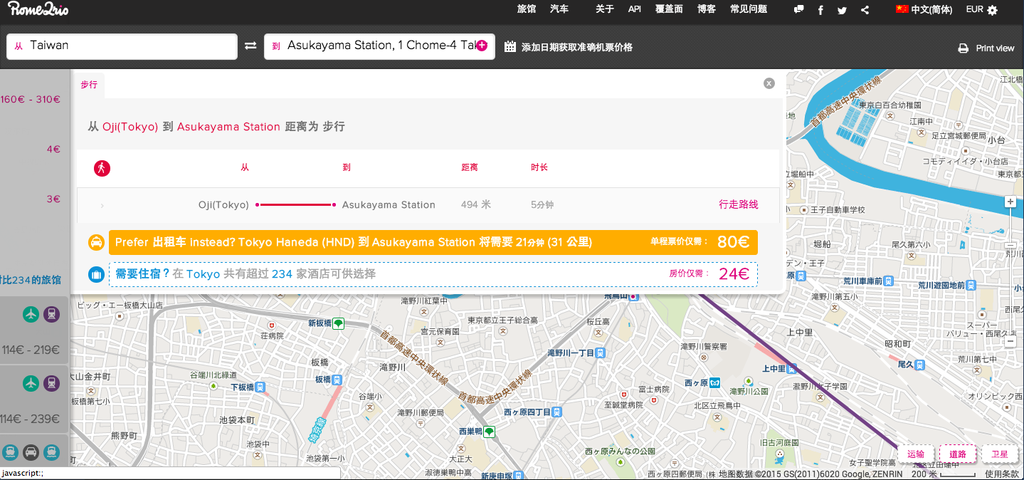Click the share icon in header
Viewport: 1024px width, 480px height.
coord(865,10)
